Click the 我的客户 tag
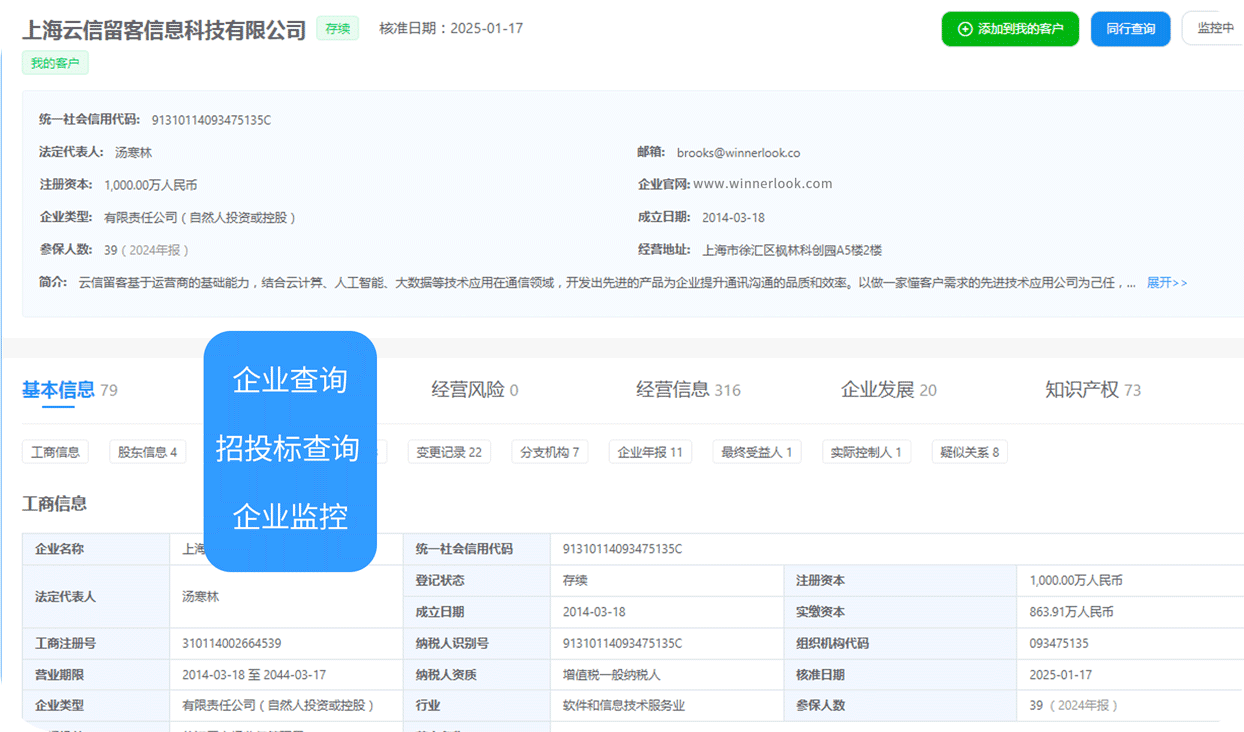 (x=55, y=63)
